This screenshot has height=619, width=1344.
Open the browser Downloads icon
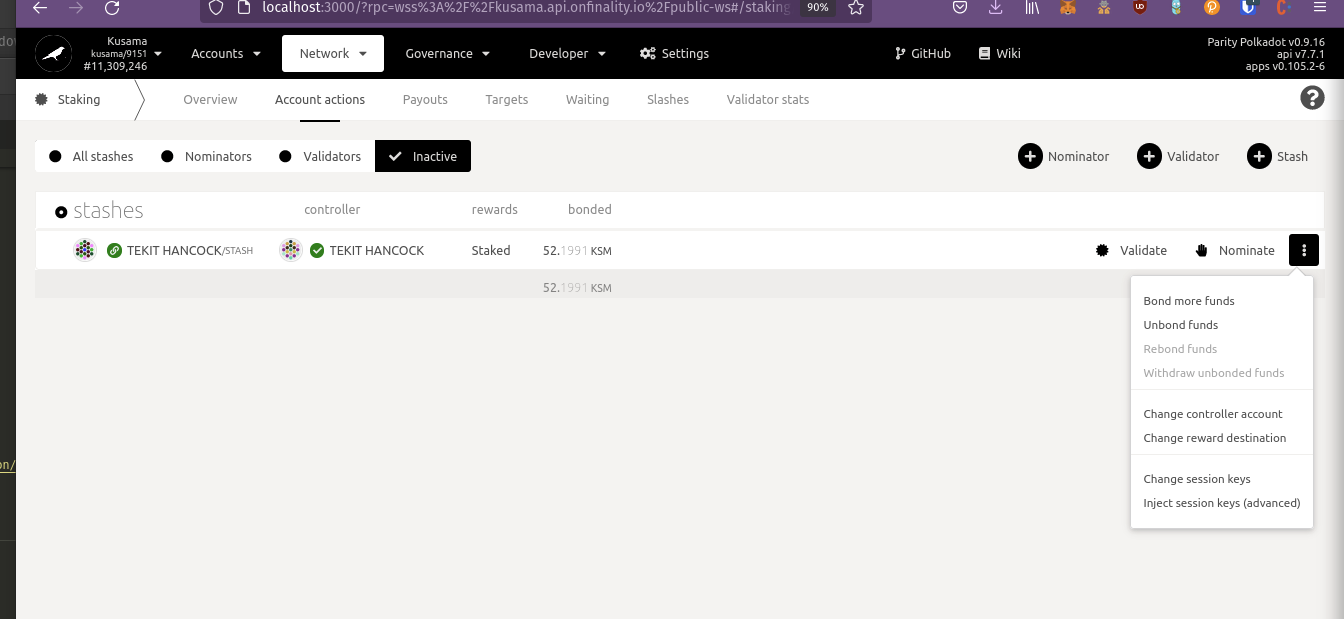[995, 8]
